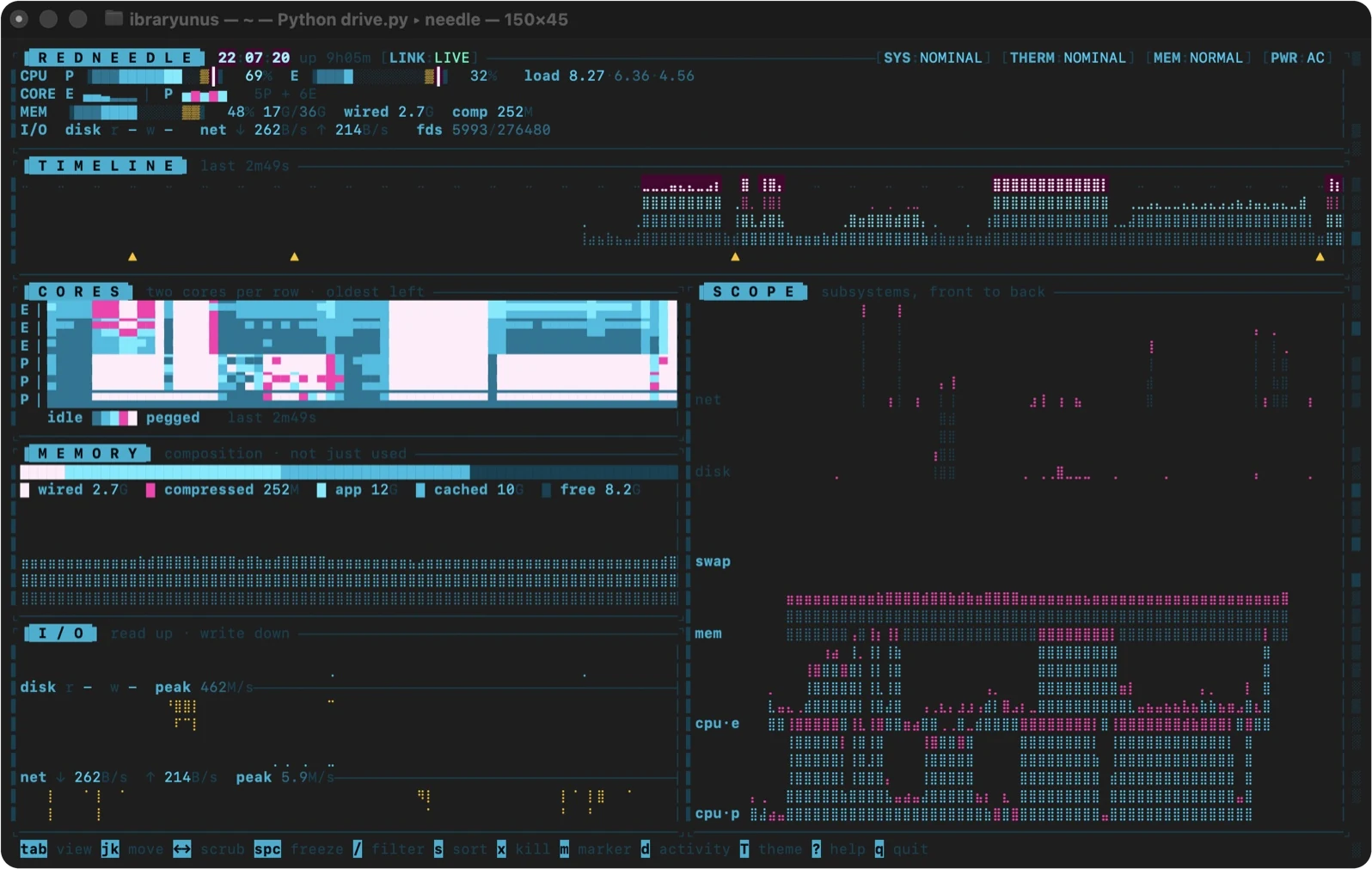This screenshot has width=1372, height=869.
Task: Click the 'fds 5993/276480' value
Action: click(483, 130)
